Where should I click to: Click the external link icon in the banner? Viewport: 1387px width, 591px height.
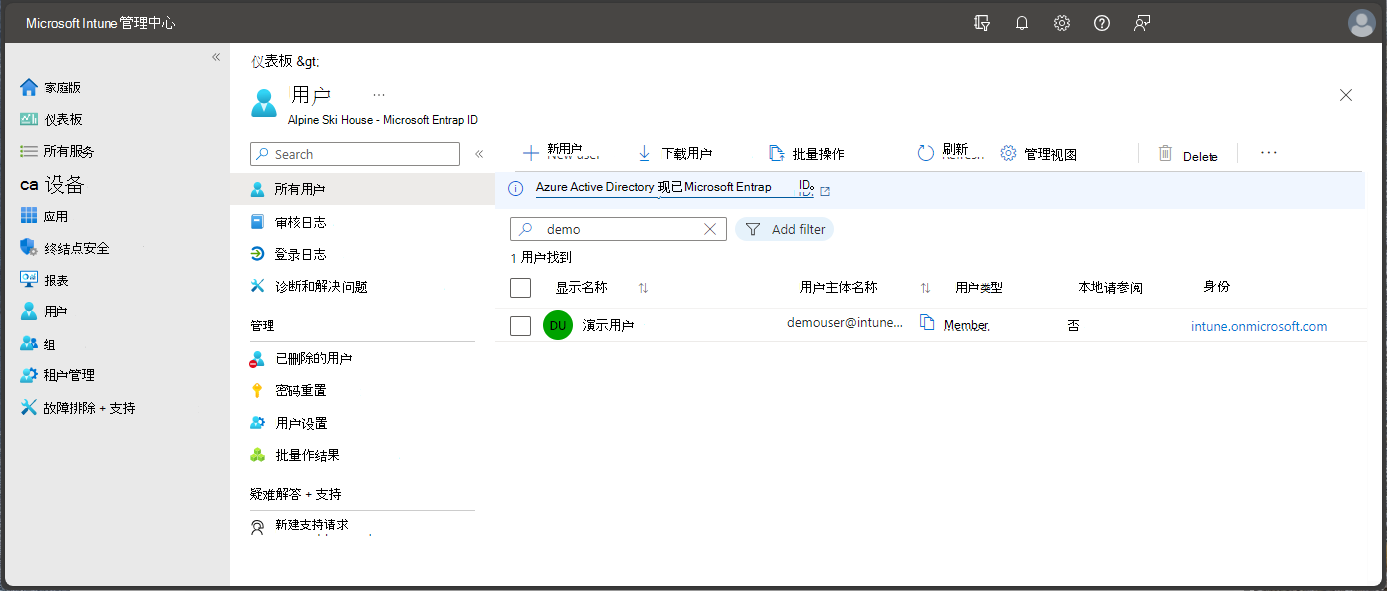(x=825, y=190)
